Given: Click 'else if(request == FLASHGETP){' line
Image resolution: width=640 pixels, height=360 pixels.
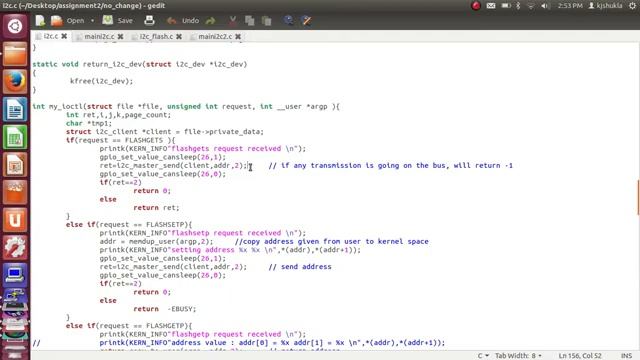Looking at the screenshot, I should coord(129,326).
